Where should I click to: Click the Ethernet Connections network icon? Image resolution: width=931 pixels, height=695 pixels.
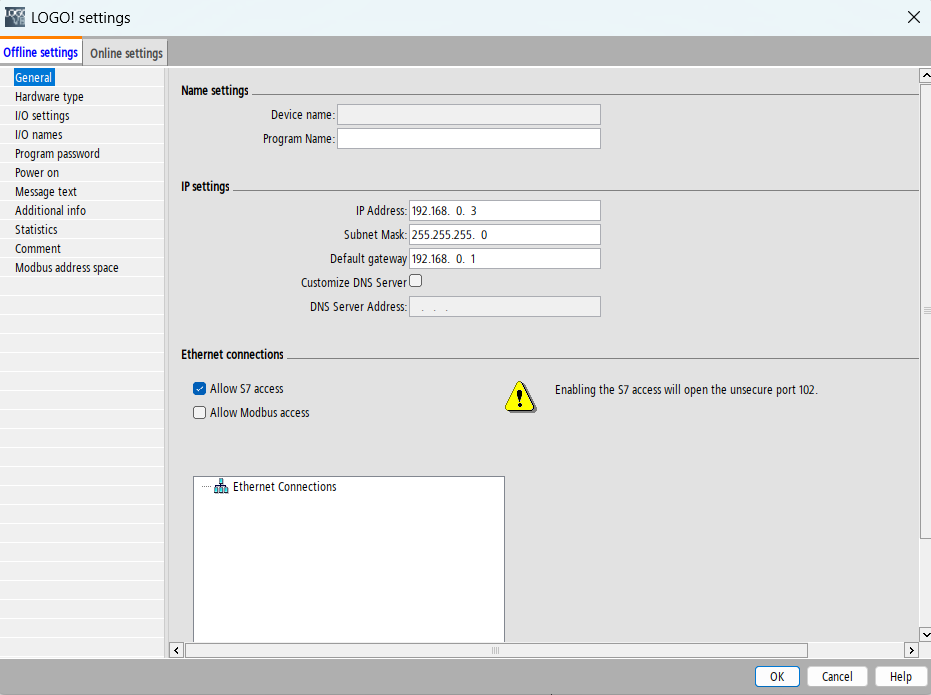[x=221, y=487]
